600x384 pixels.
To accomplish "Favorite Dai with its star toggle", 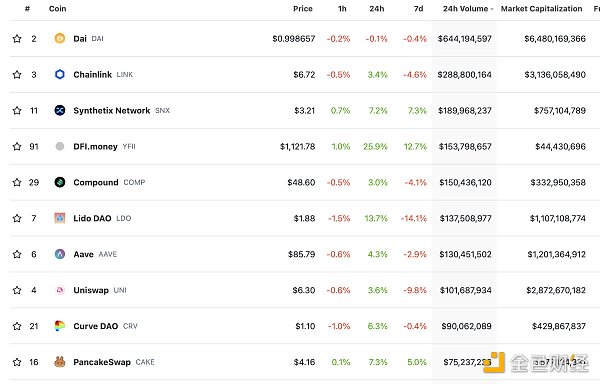I will tap(17, 39).
